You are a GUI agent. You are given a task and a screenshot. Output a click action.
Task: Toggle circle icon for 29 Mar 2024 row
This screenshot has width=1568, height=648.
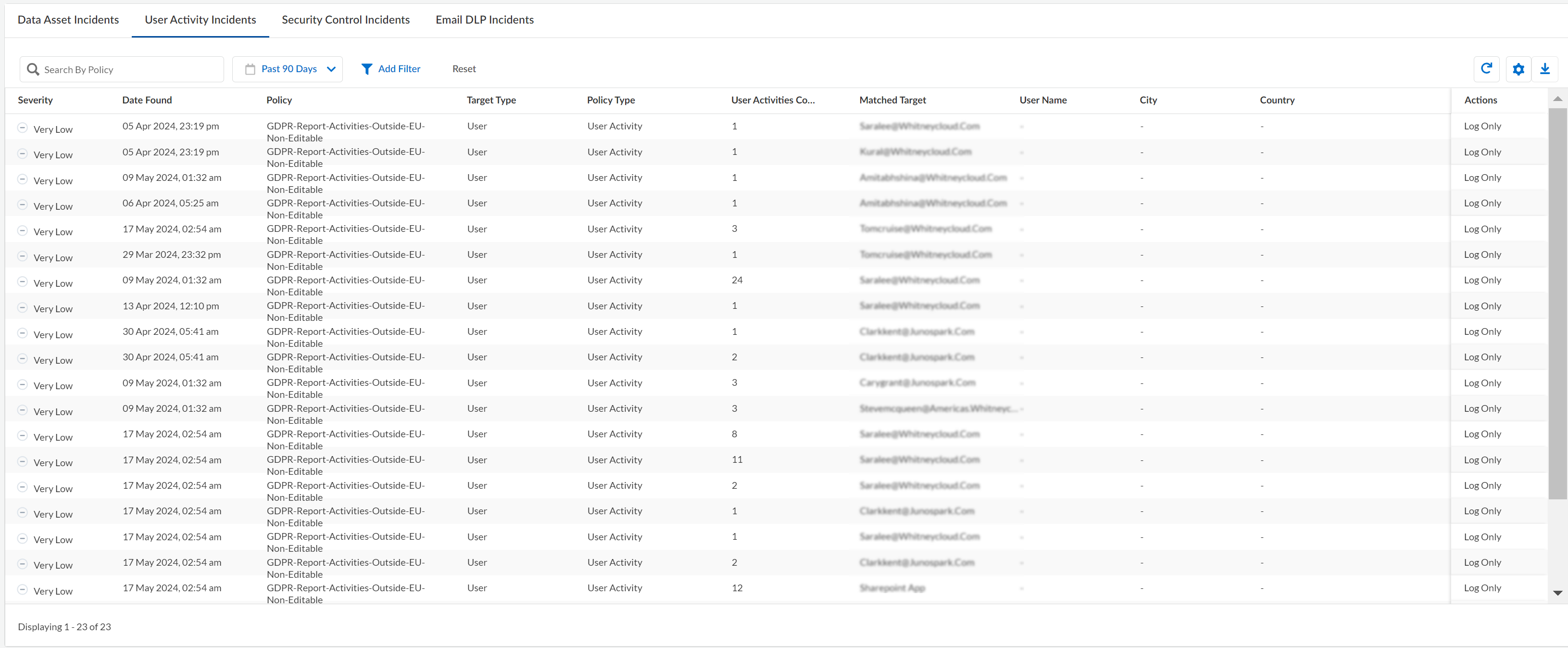point(23,256)
